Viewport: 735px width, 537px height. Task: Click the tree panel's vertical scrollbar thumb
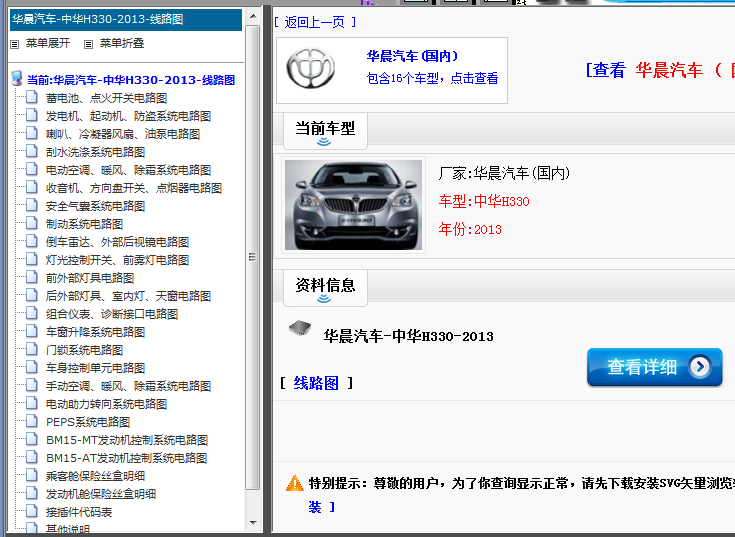(x=252, y=257)
